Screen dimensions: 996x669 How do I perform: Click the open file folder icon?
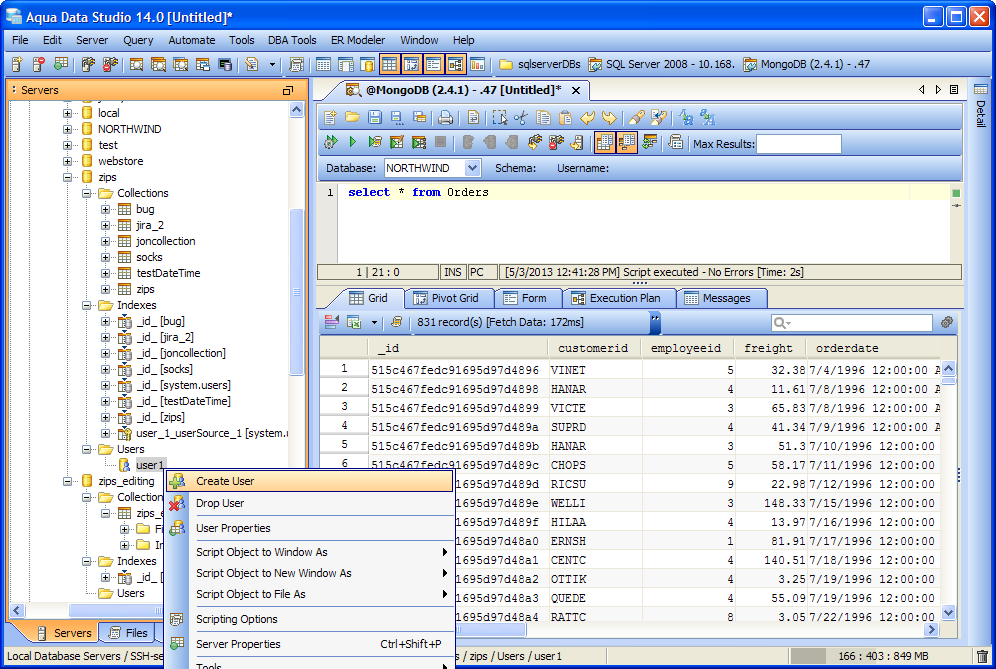353,118
